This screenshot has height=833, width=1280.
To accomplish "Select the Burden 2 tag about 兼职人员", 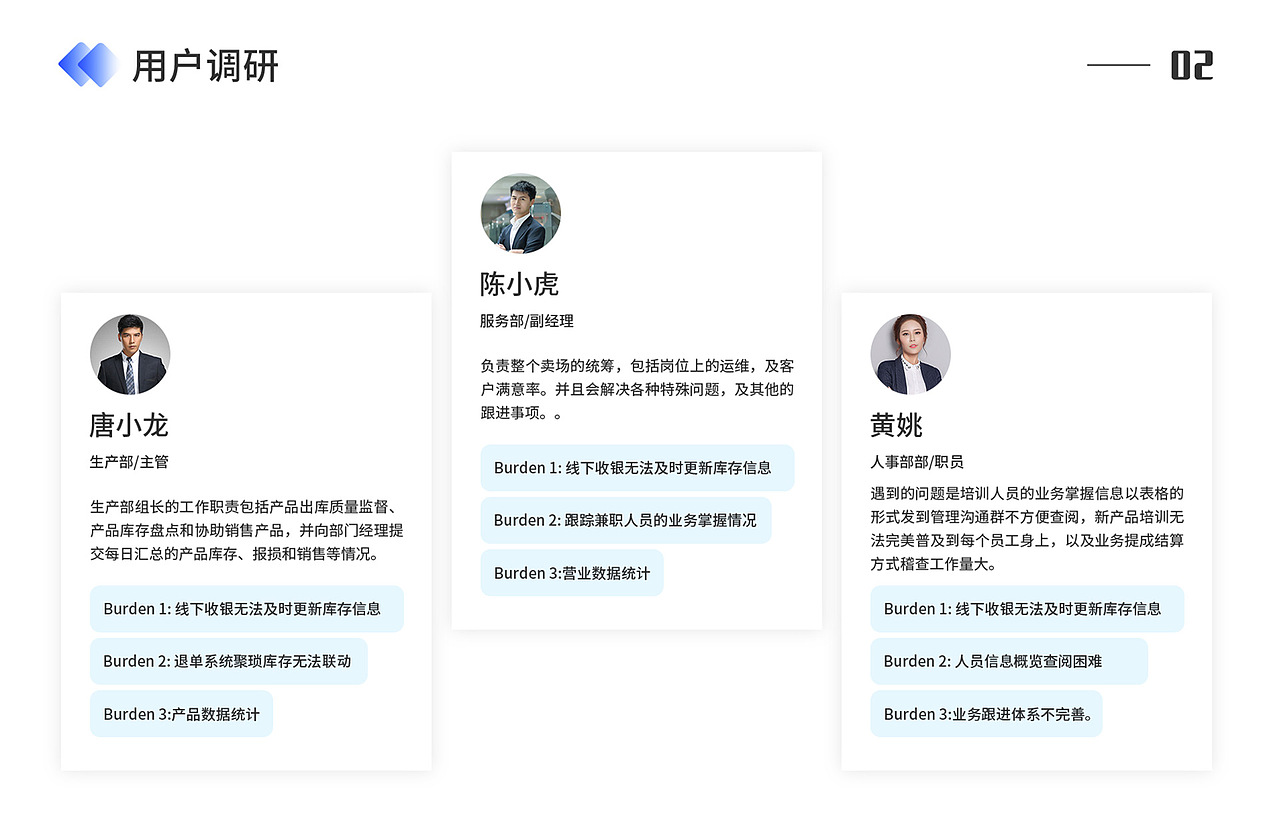I will pos(626,520).
